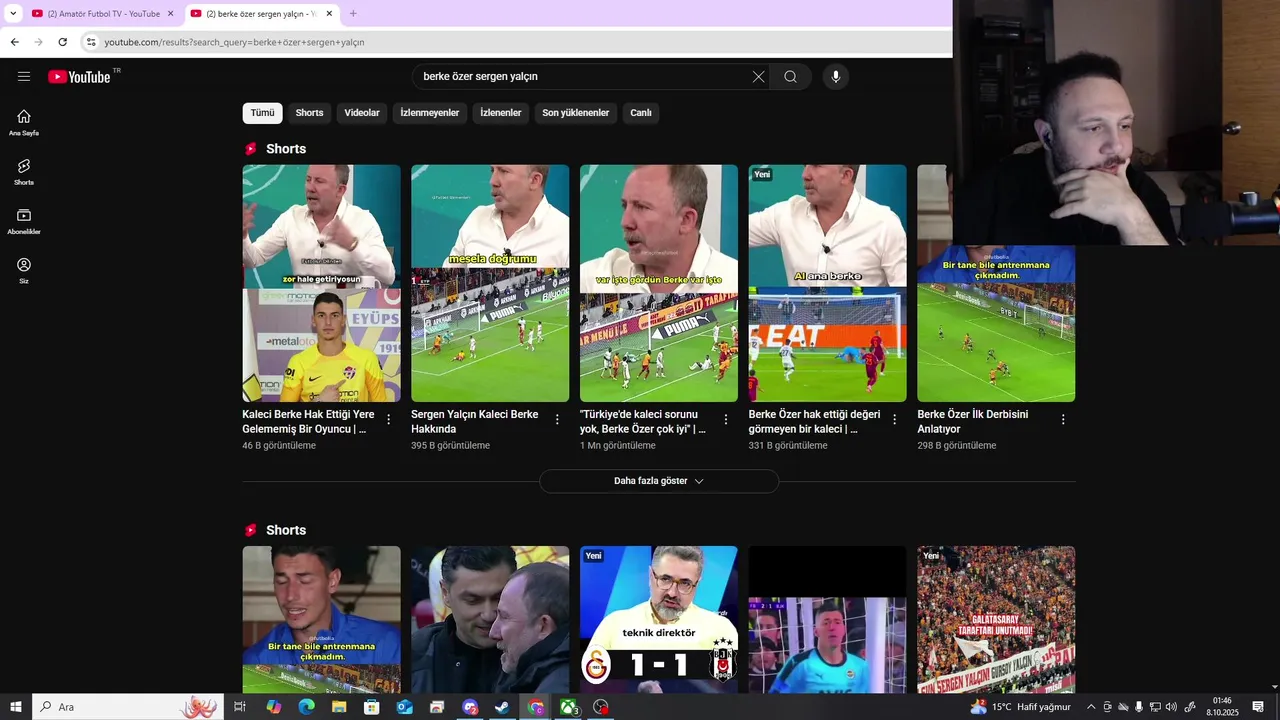The height and width of the screenshot is (720, 1280).
Task: Click the Windows Ara search box
Action: pyautogui.click(x=128, y=707)
